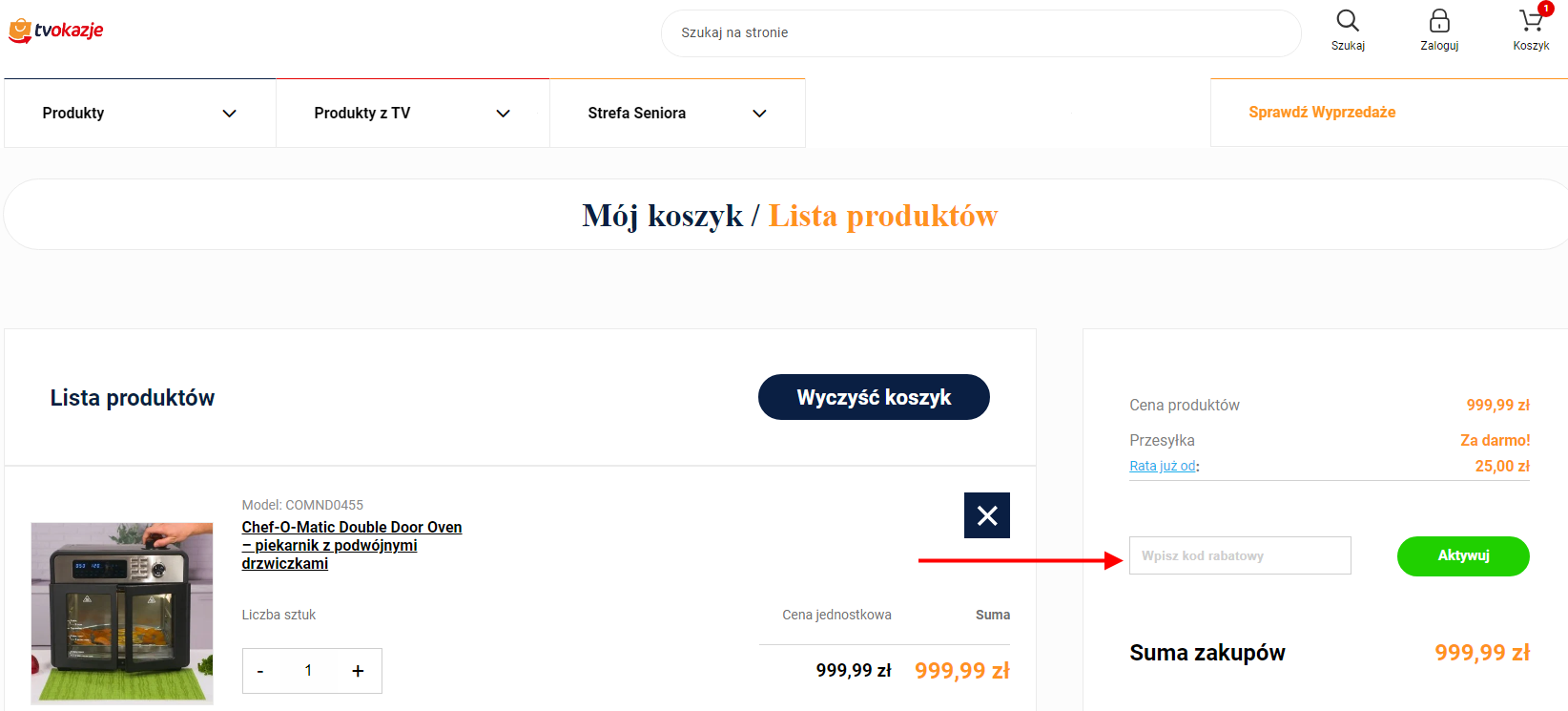This screenshot has width=1568, height=711.
Task: Open the Zaloguj padlock icon
Action: tap(1438, 21)
